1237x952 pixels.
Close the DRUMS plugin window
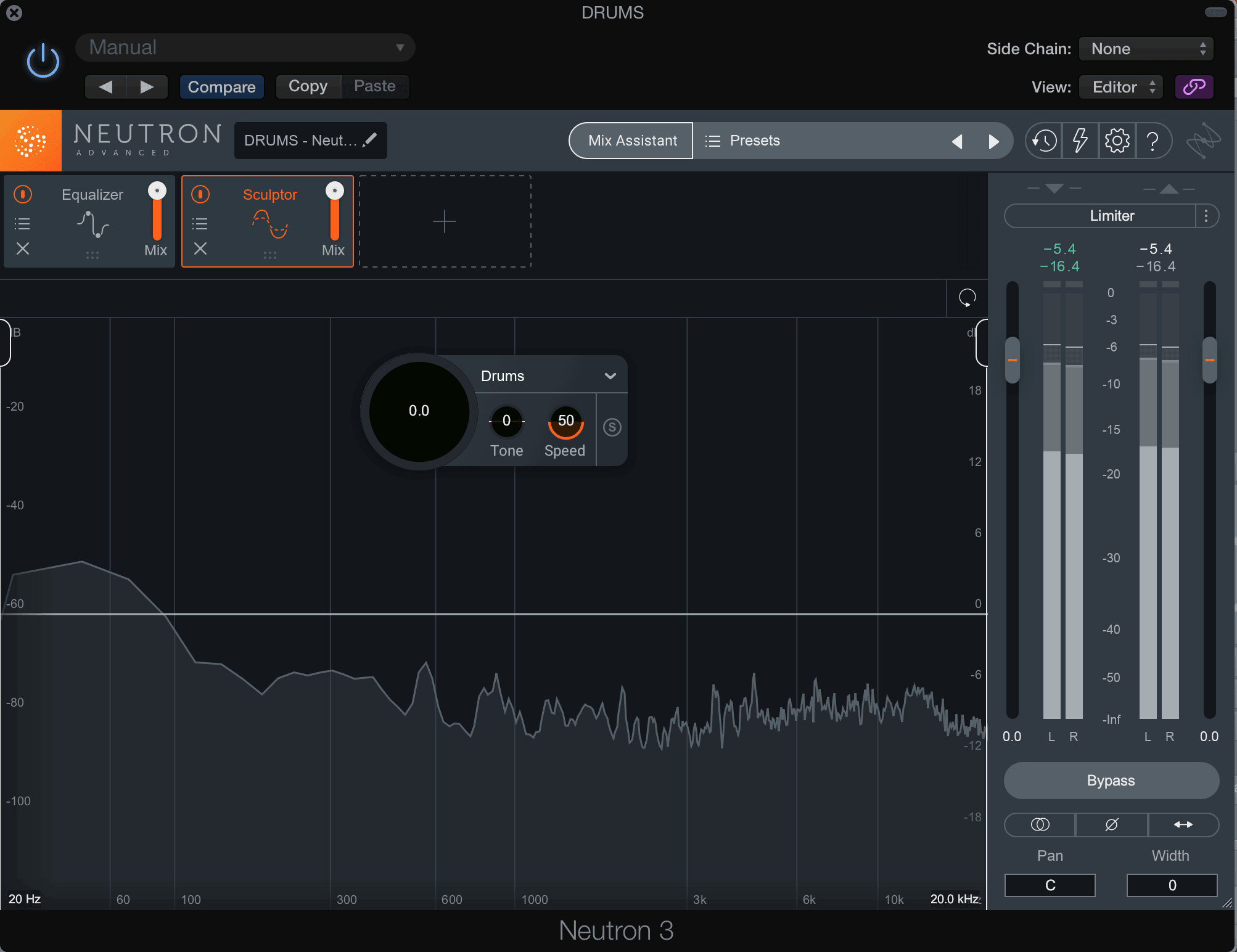pos(14,12)
